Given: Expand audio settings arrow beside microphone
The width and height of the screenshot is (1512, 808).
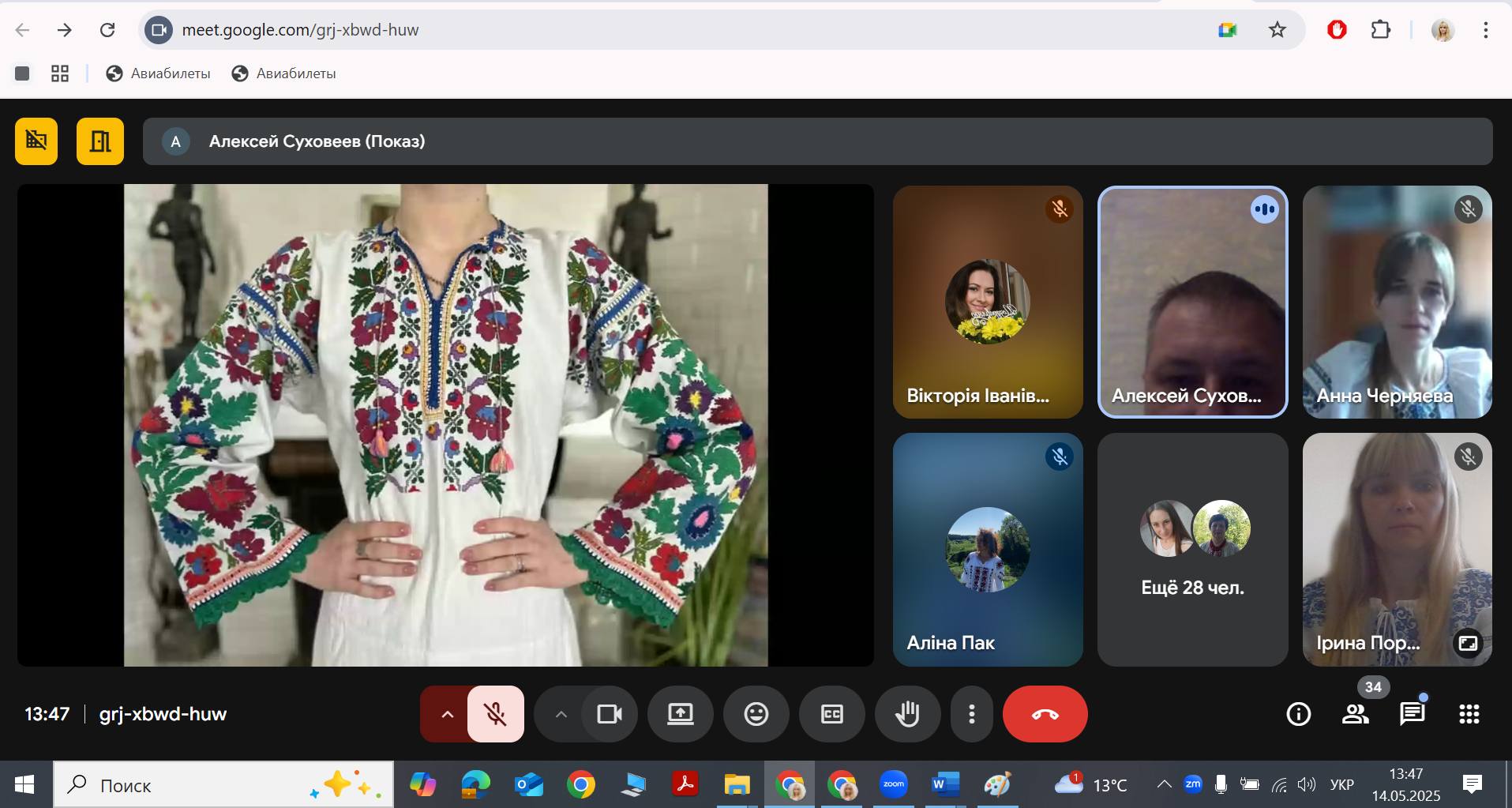Looking at the screenshot, I should pyautogui.click(x=447, y=714).
